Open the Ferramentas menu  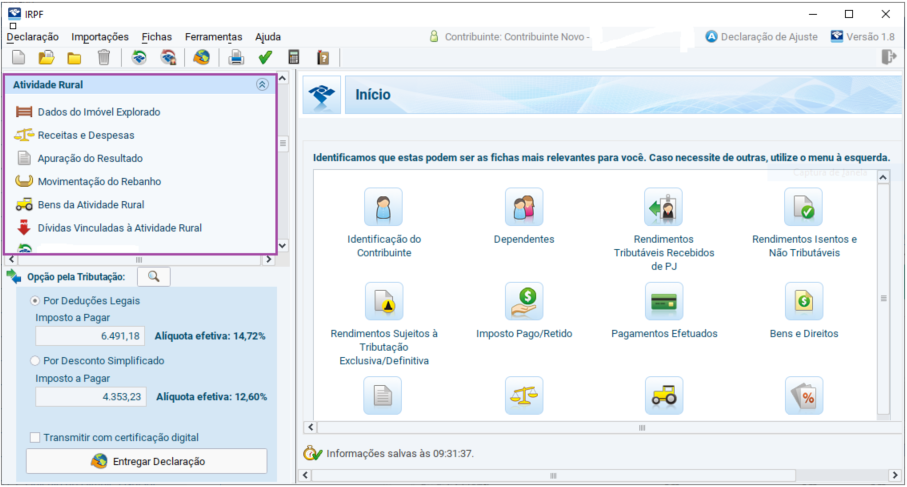pos(213,36)
